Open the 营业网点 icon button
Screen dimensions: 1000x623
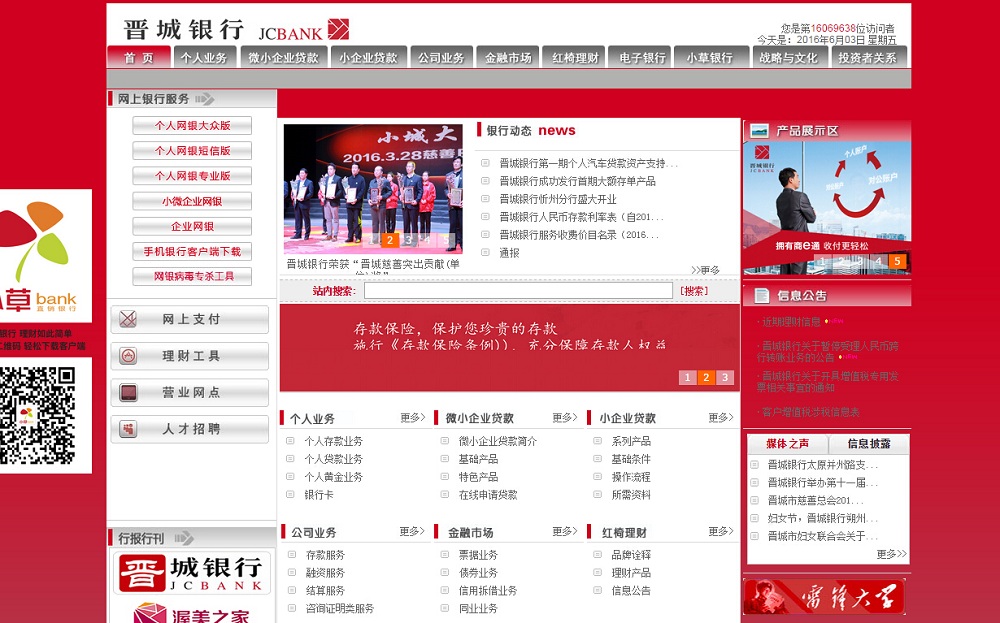189,392
